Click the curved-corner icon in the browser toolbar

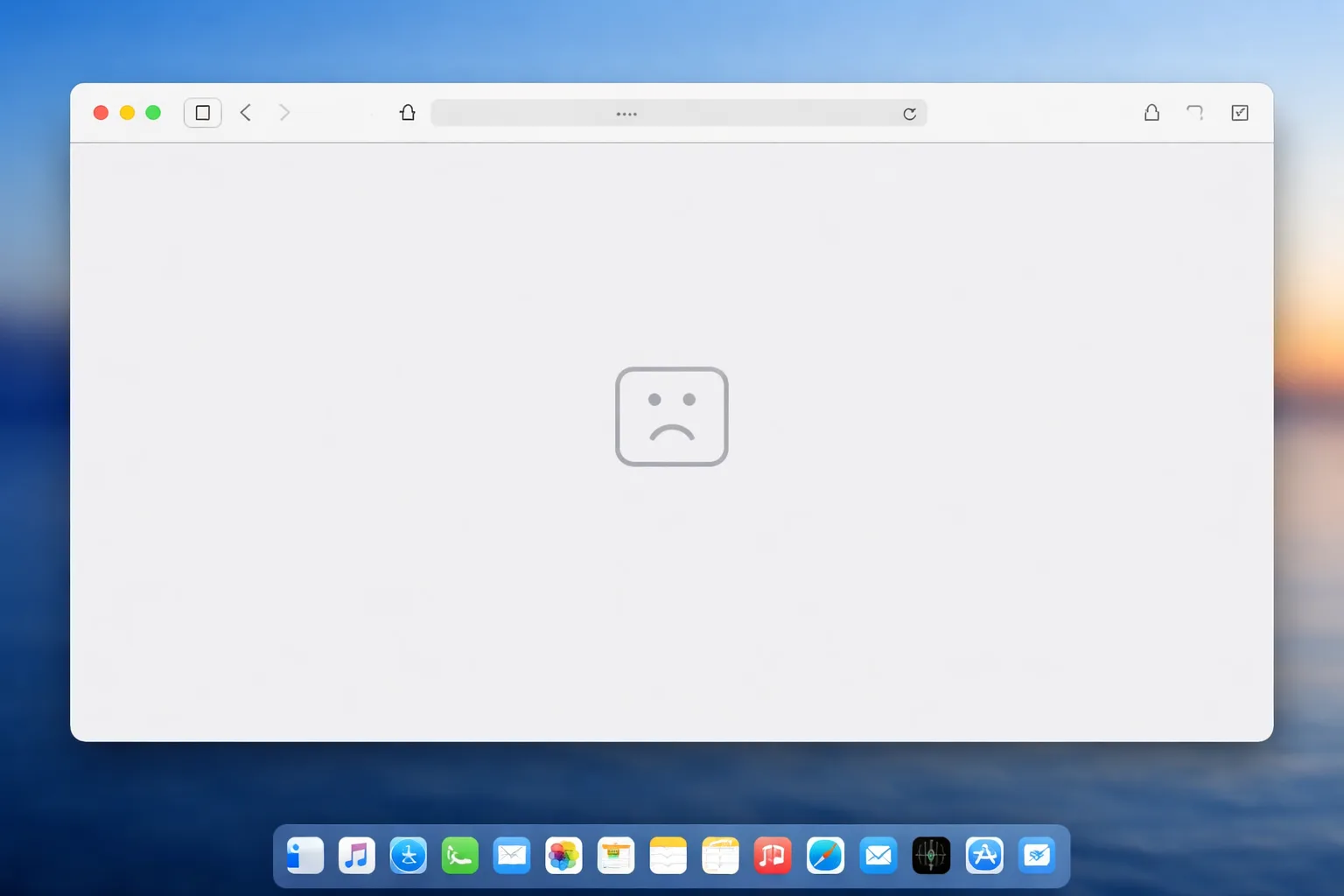coord(1195,113)
